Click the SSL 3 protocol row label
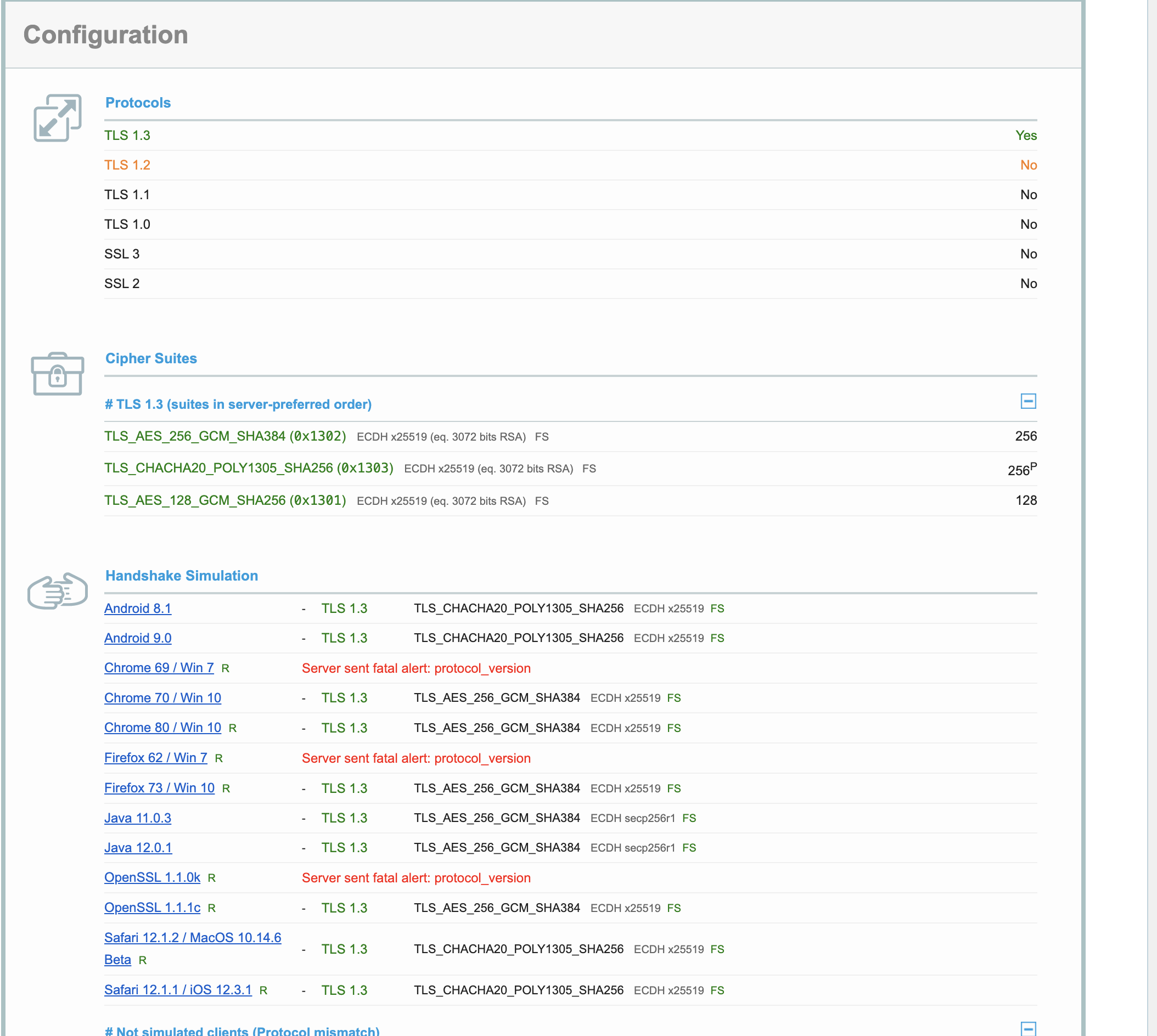The image size is (1157, 1036). 122,254
